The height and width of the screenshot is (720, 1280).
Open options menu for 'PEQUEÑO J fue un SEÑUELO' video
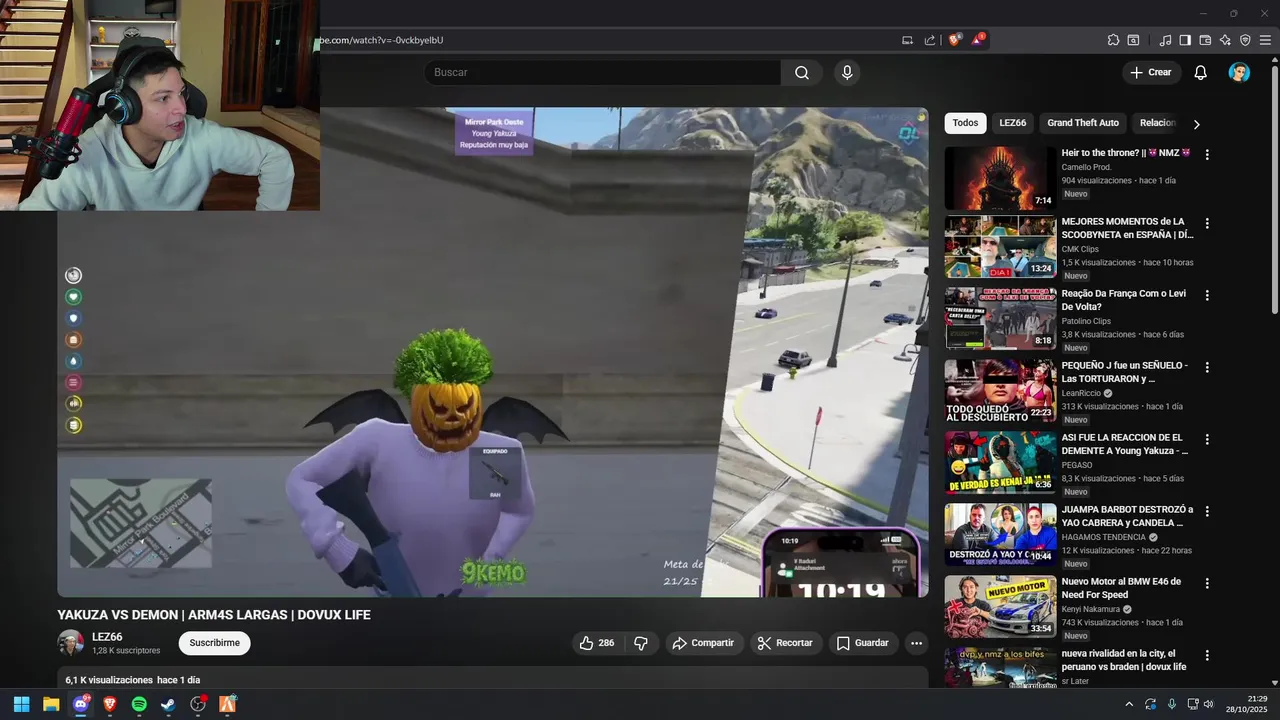point(1207,367)
